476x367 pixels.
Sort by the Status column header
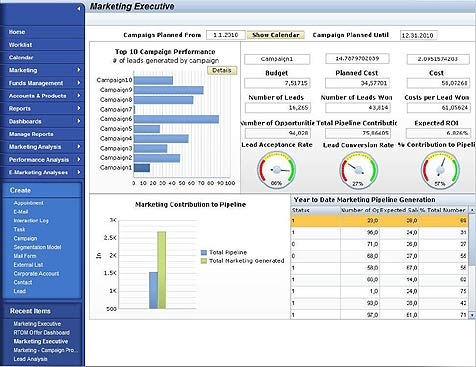tap(315, 210)
